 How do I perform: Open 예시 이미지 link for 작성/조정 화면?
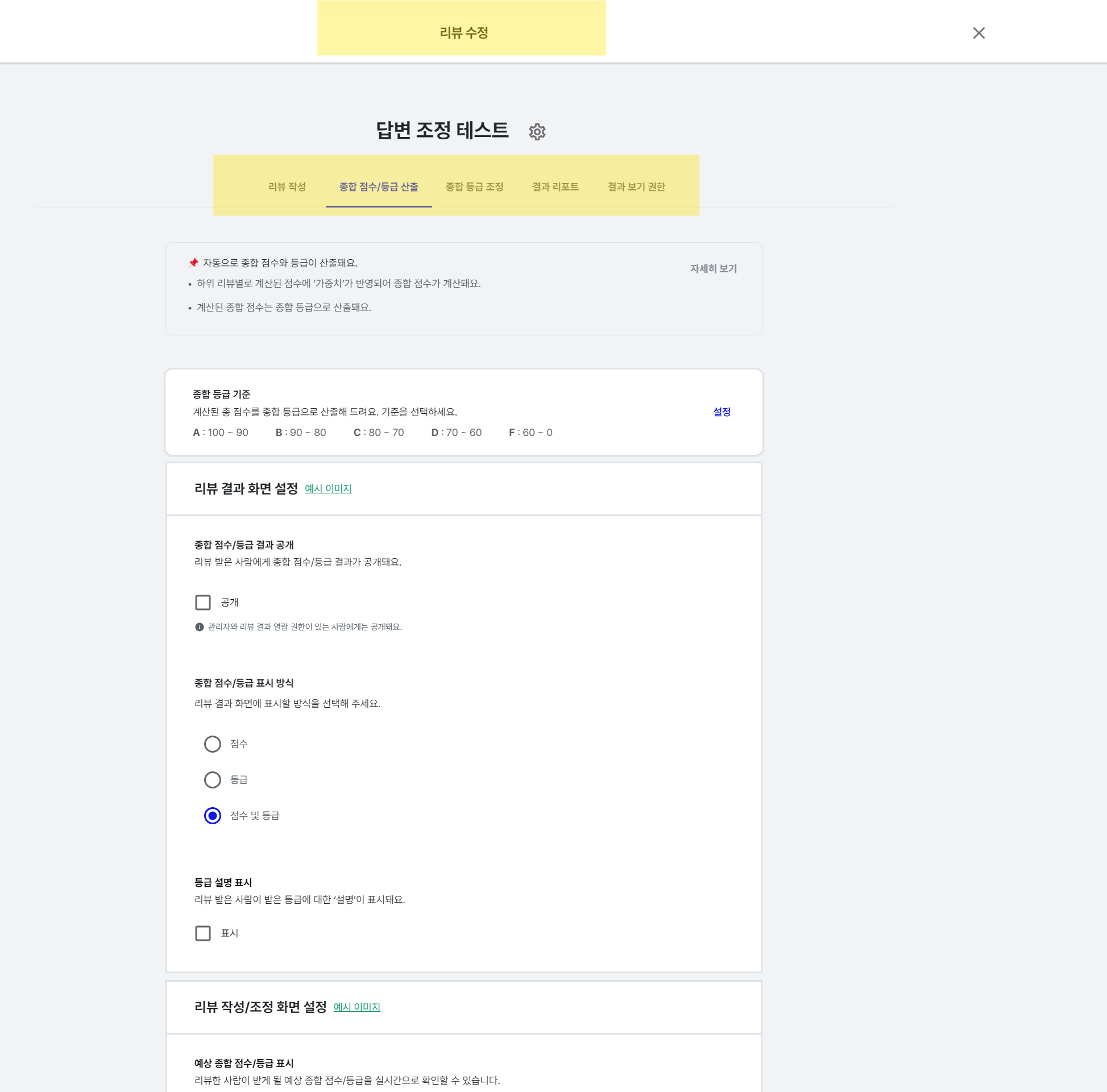coord(356,1007)
